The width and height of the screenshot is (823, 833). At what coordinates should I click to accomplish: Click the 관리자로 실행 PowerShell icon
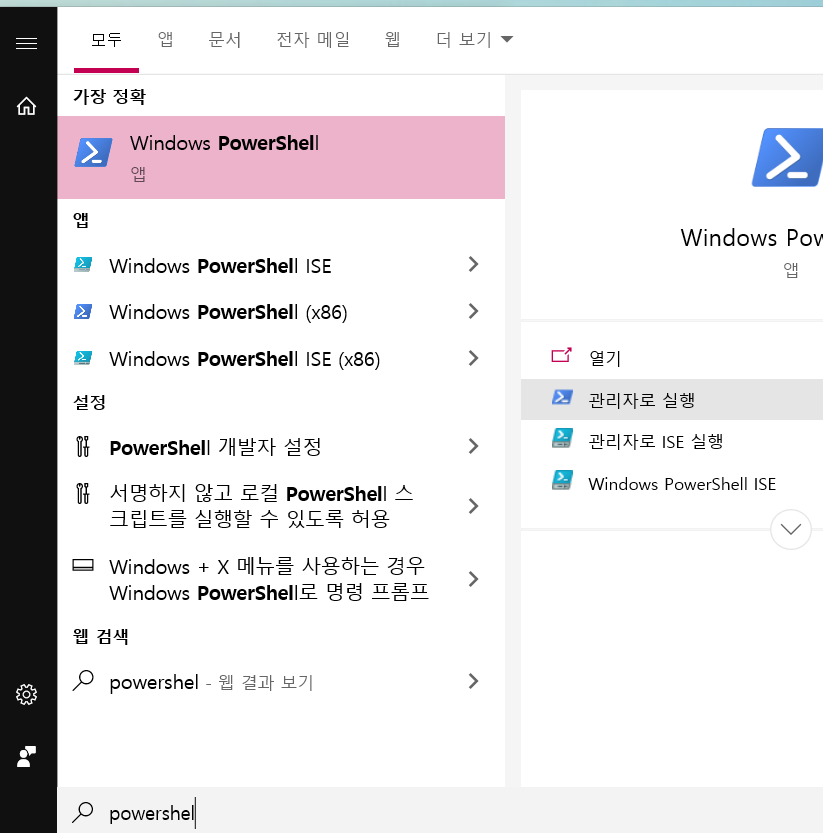[x=562, y=397]
